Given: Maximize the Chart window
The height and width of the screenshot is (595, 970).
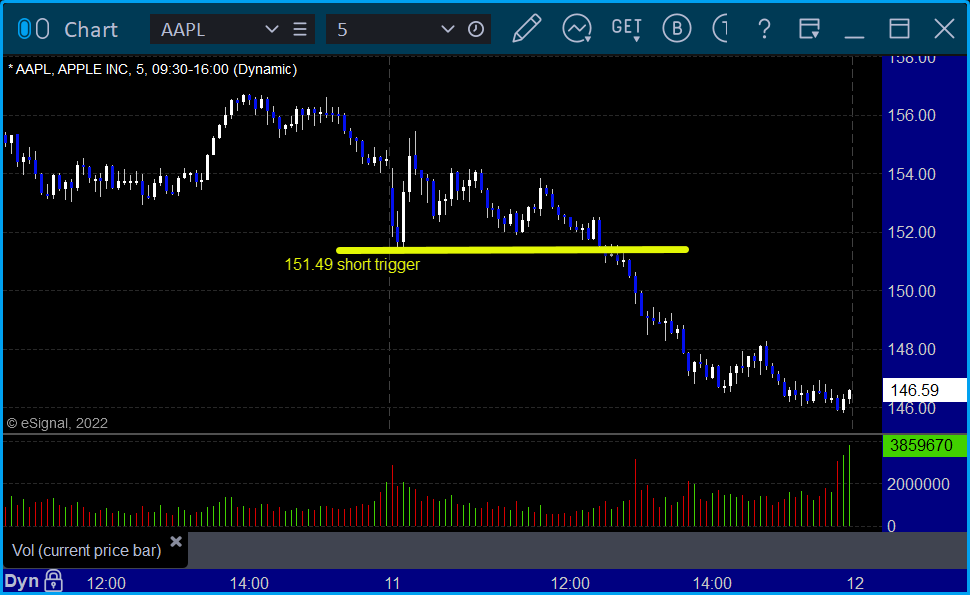Looking at the screenshot, I should [x=899, y=29].
